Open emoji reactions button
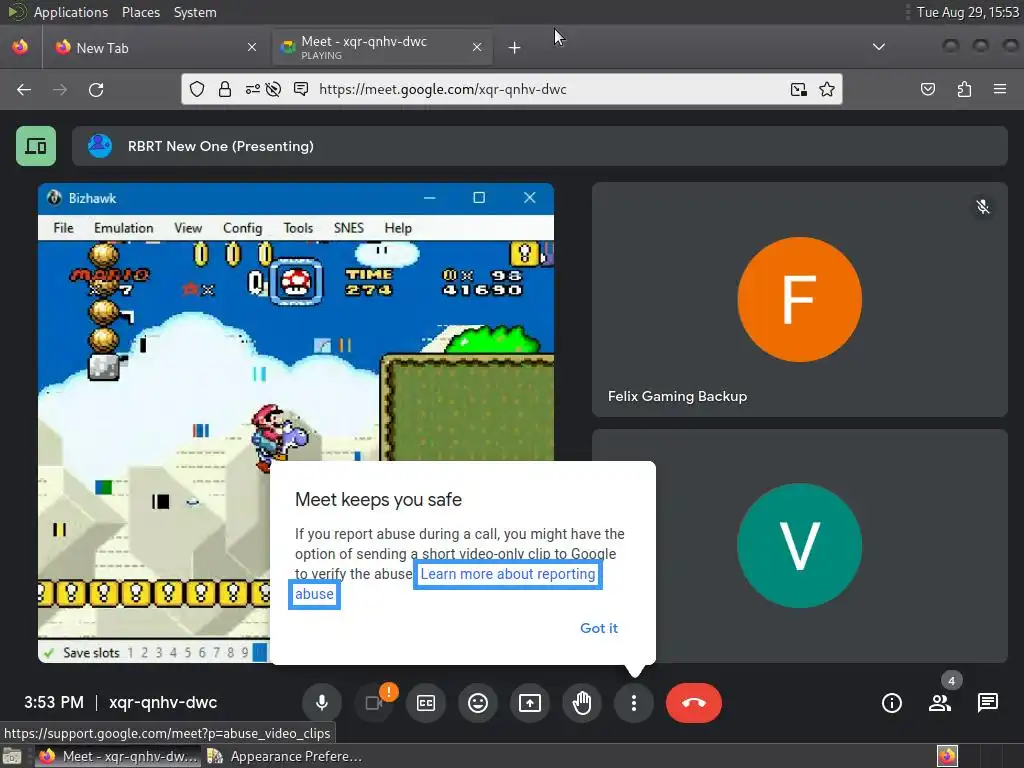1024x768 pixels. tap(478, 703)
